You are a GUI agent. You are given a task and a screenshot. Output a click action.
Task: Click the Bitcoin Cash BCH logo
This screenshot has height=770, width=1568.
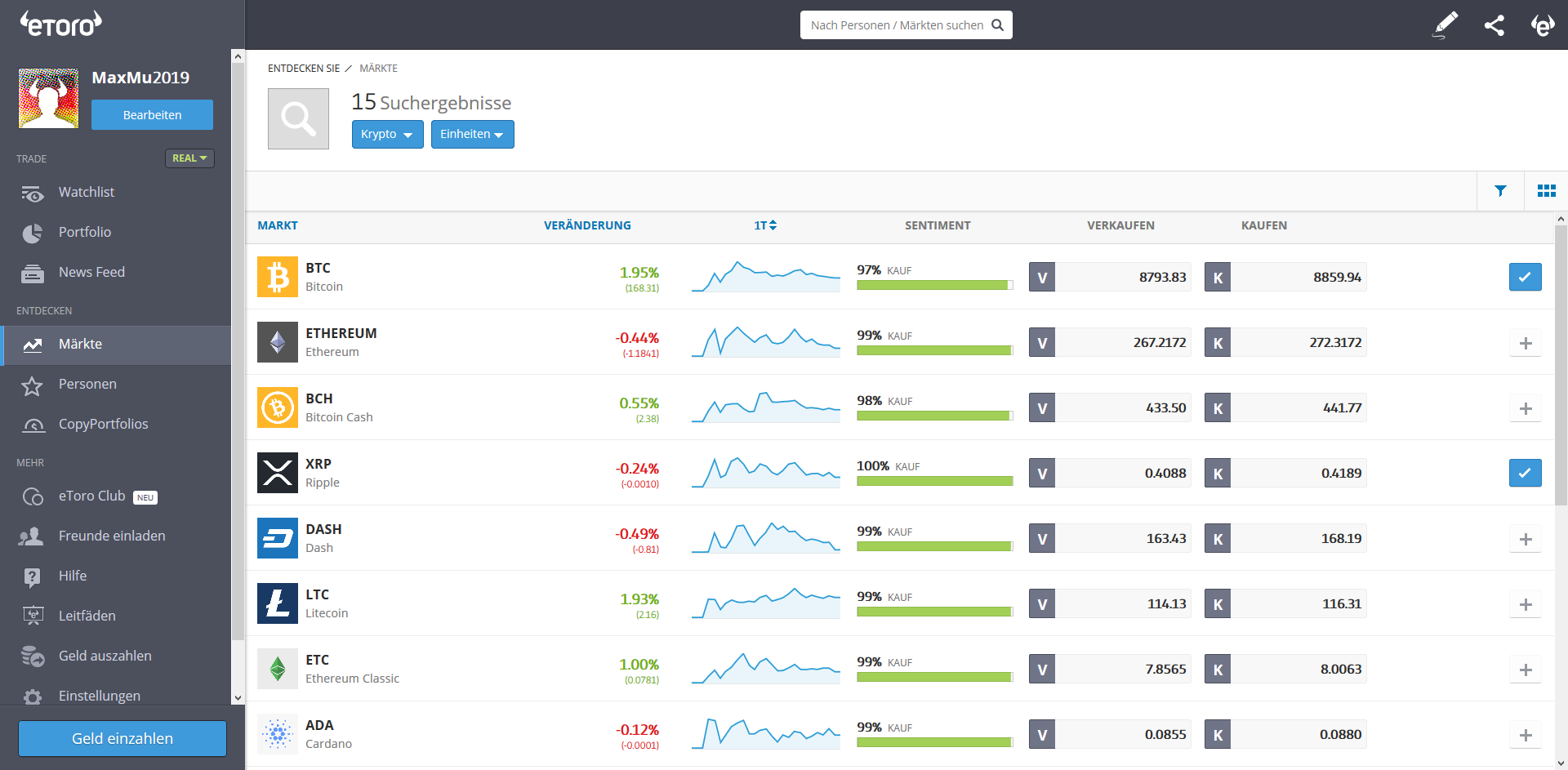[x=278, y=407]
